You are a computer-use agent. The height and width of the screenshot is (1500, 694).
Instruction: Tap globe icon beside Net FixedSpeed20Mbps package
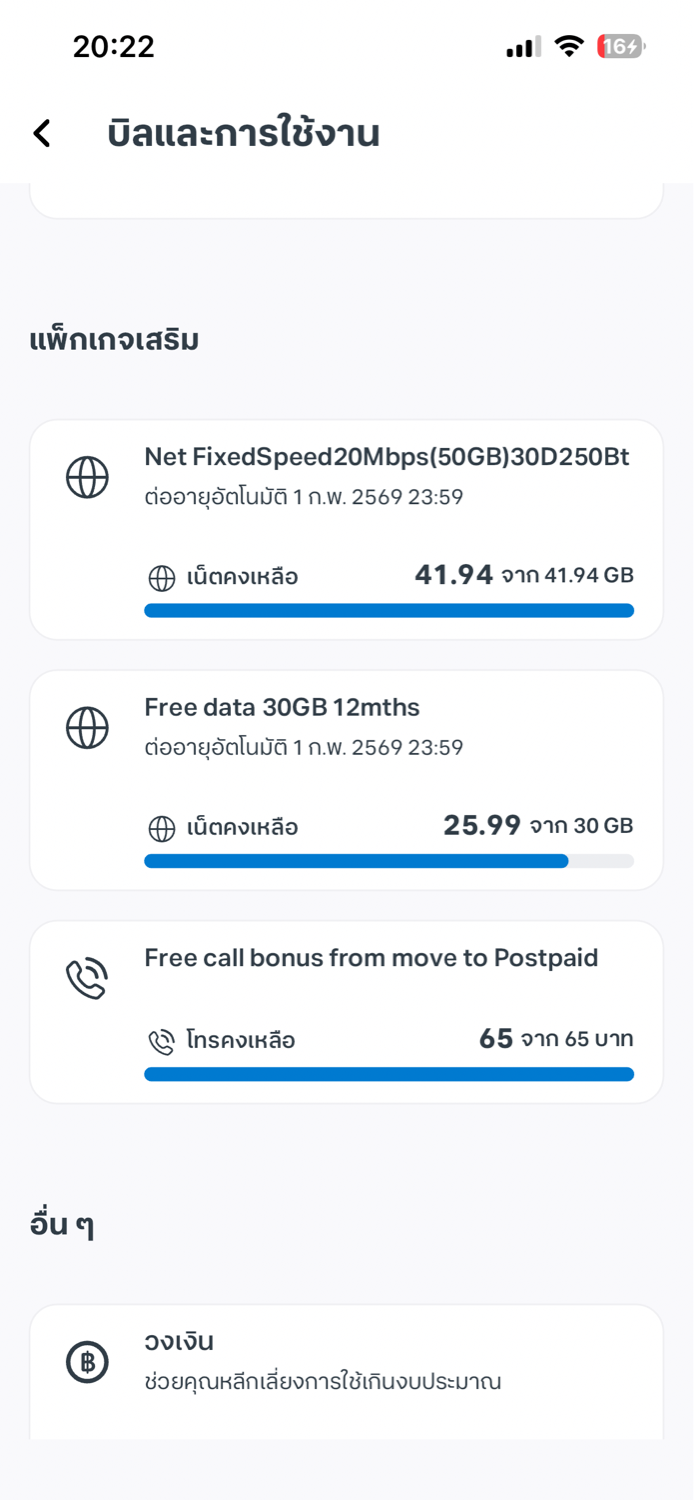pyautogui.click(x=87, y=477)
